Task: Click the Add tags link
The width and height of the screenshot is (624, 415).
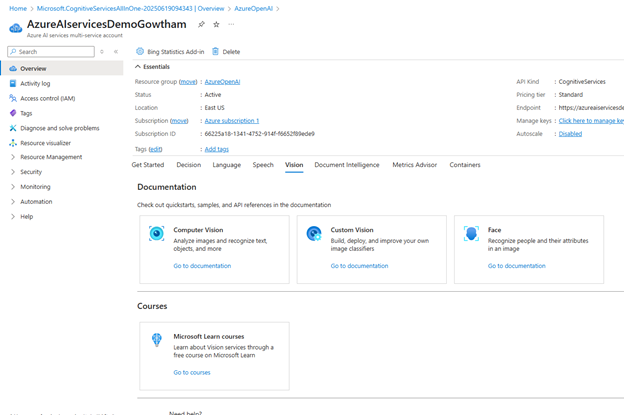Action: click(x=216, y=149)
